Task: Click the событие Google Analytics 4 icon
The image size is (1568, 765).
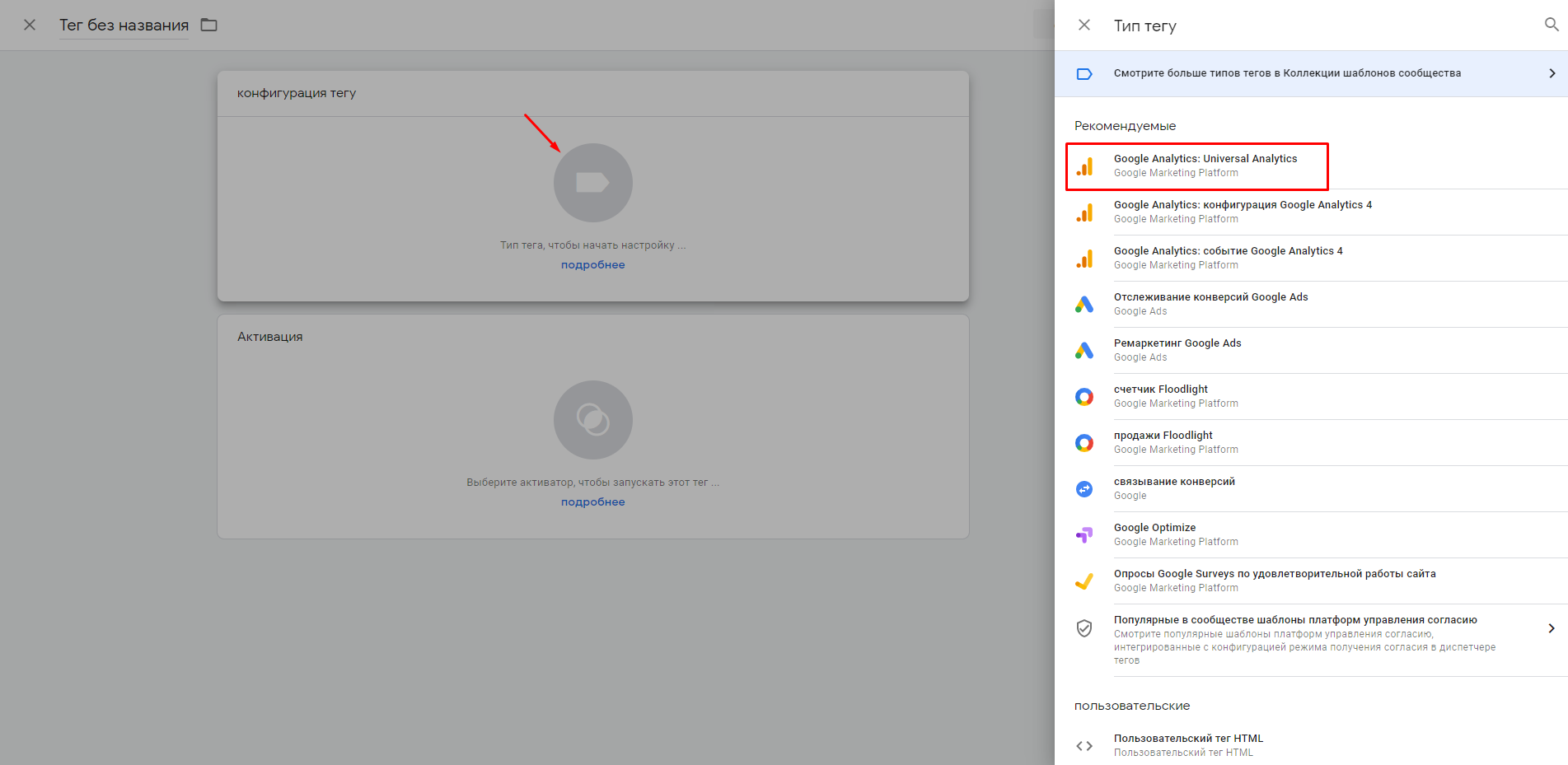Action: click(x=1084, y=259)
